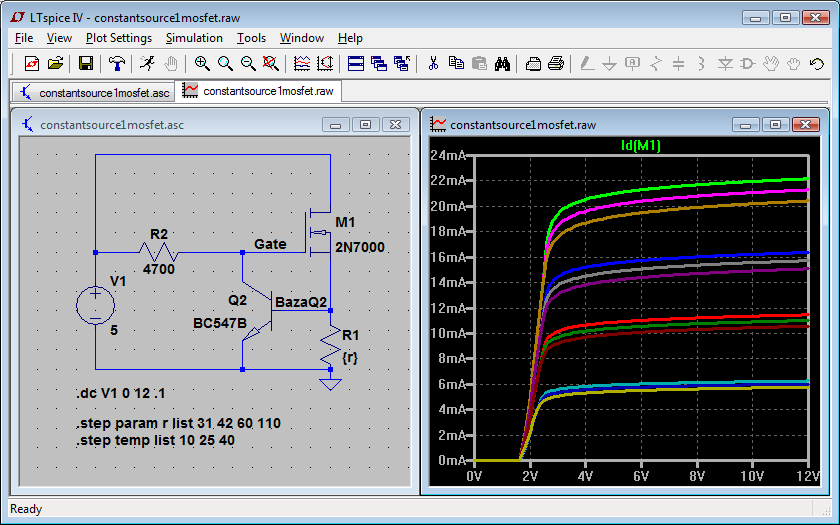Click the 24mA y-axis label
Screen dimensions: 840x525
(448, 155)
